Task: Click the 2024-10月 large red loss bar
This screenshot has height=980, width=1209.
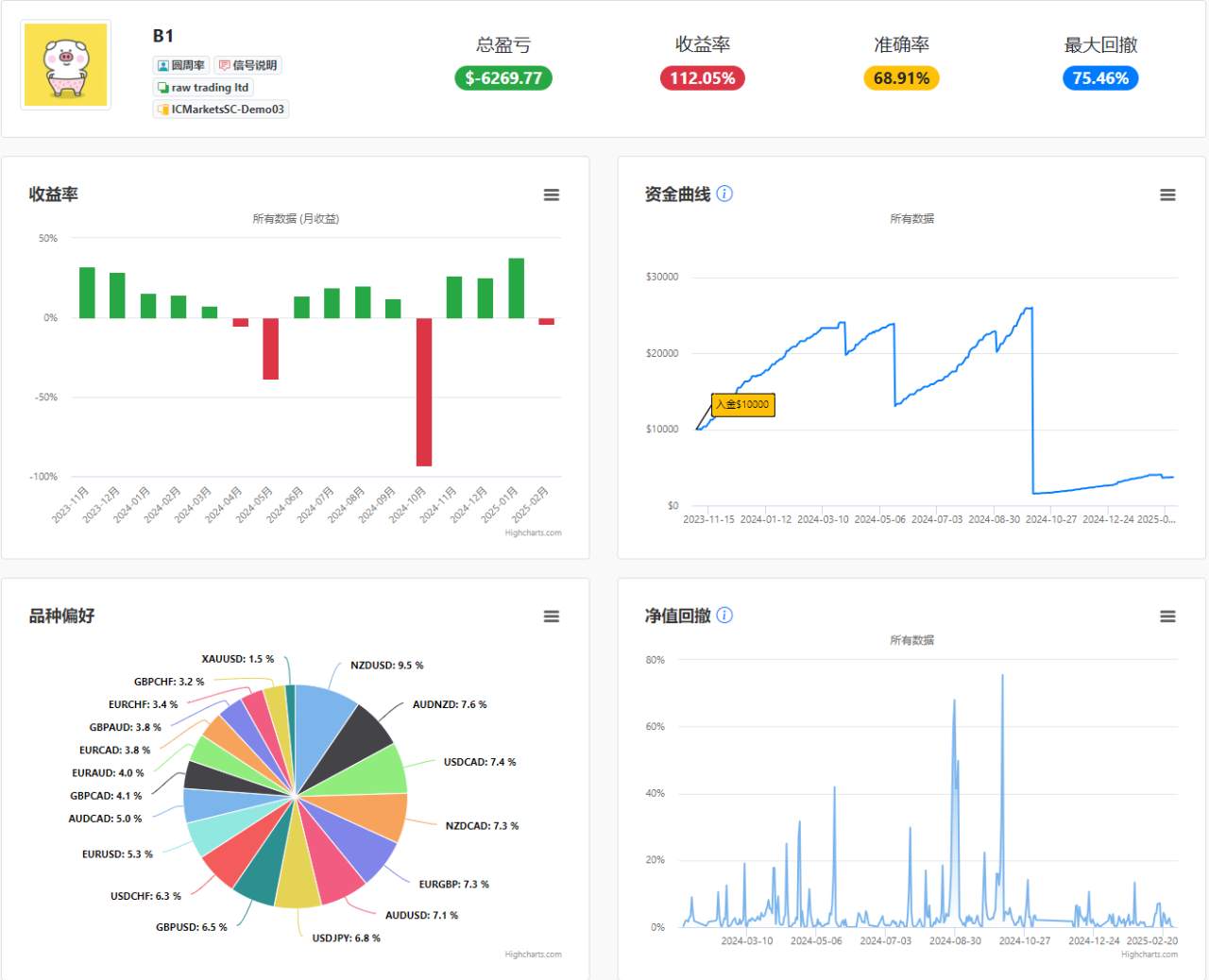Action: tap(424, 392)
